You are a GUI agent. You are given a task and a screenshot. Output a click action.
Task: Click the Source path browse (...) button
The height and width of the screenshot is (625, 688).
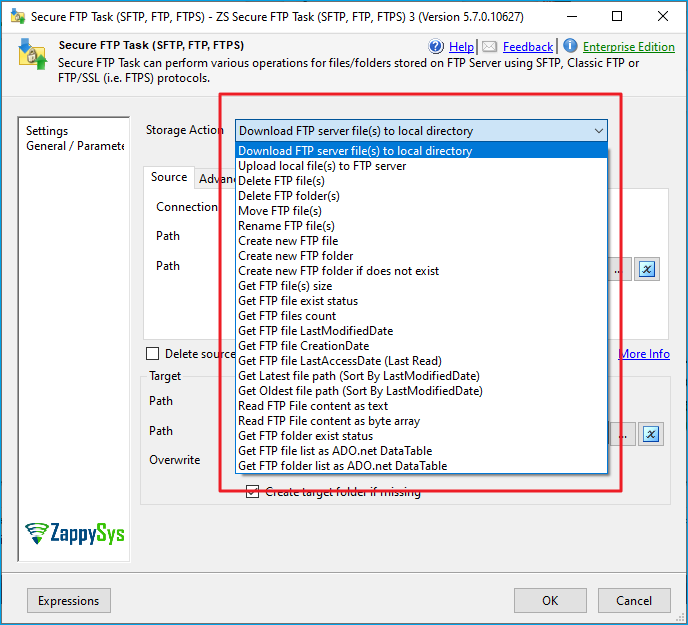pos(621,269)
